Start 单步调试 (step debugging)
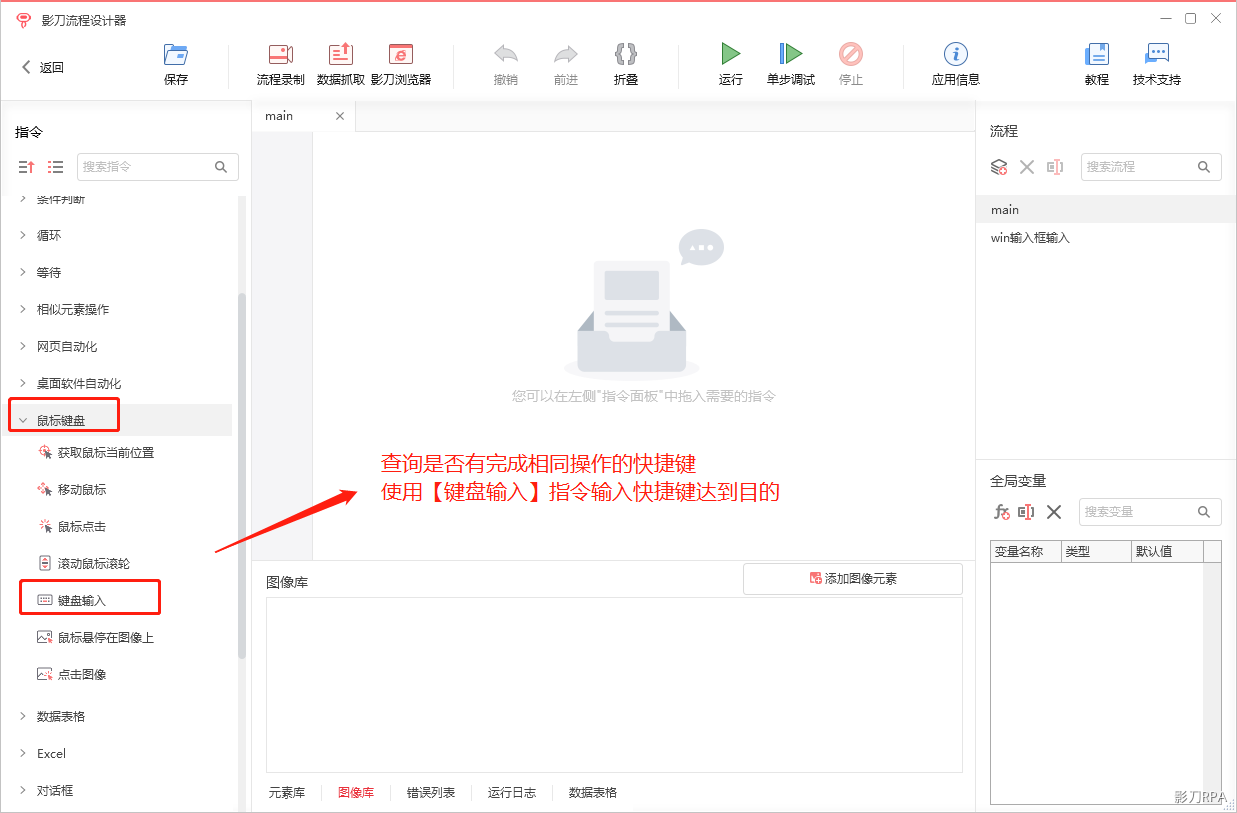1237x813 pixels. point(790,54)
